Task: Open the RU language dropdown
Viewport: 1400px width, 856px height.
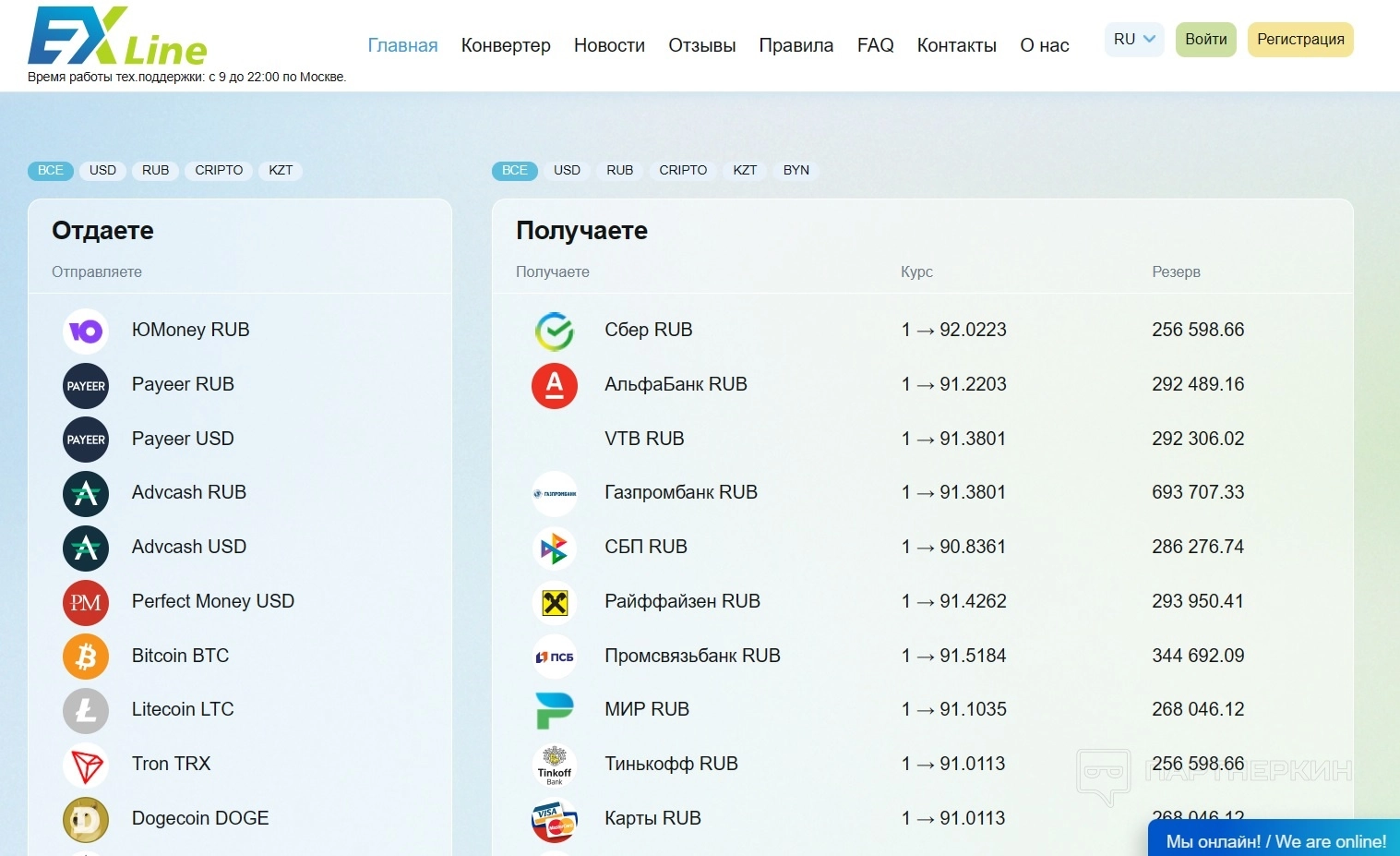Action: click(1134, 40)
